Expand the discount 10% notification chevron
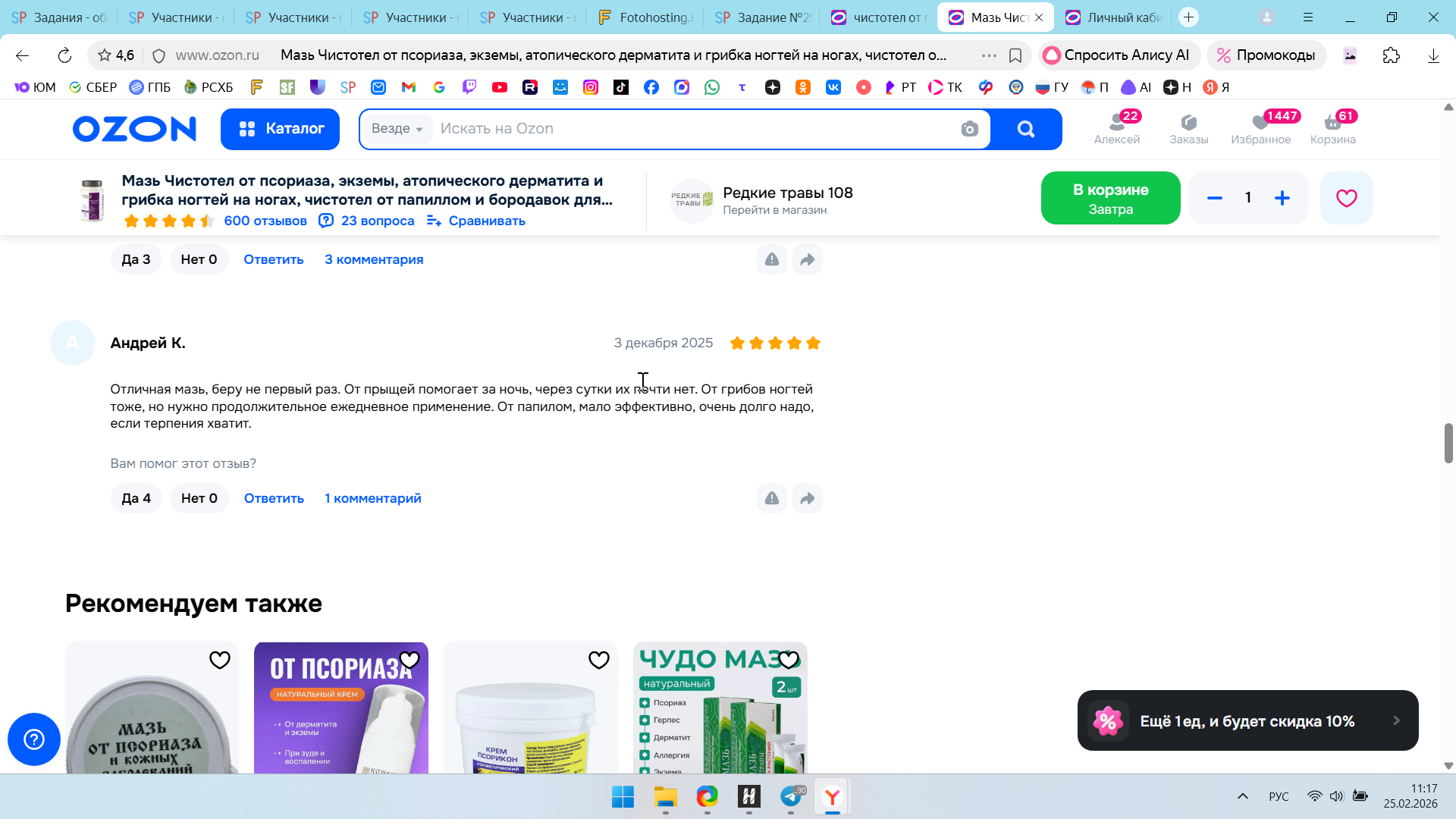 click(1396, 720)
